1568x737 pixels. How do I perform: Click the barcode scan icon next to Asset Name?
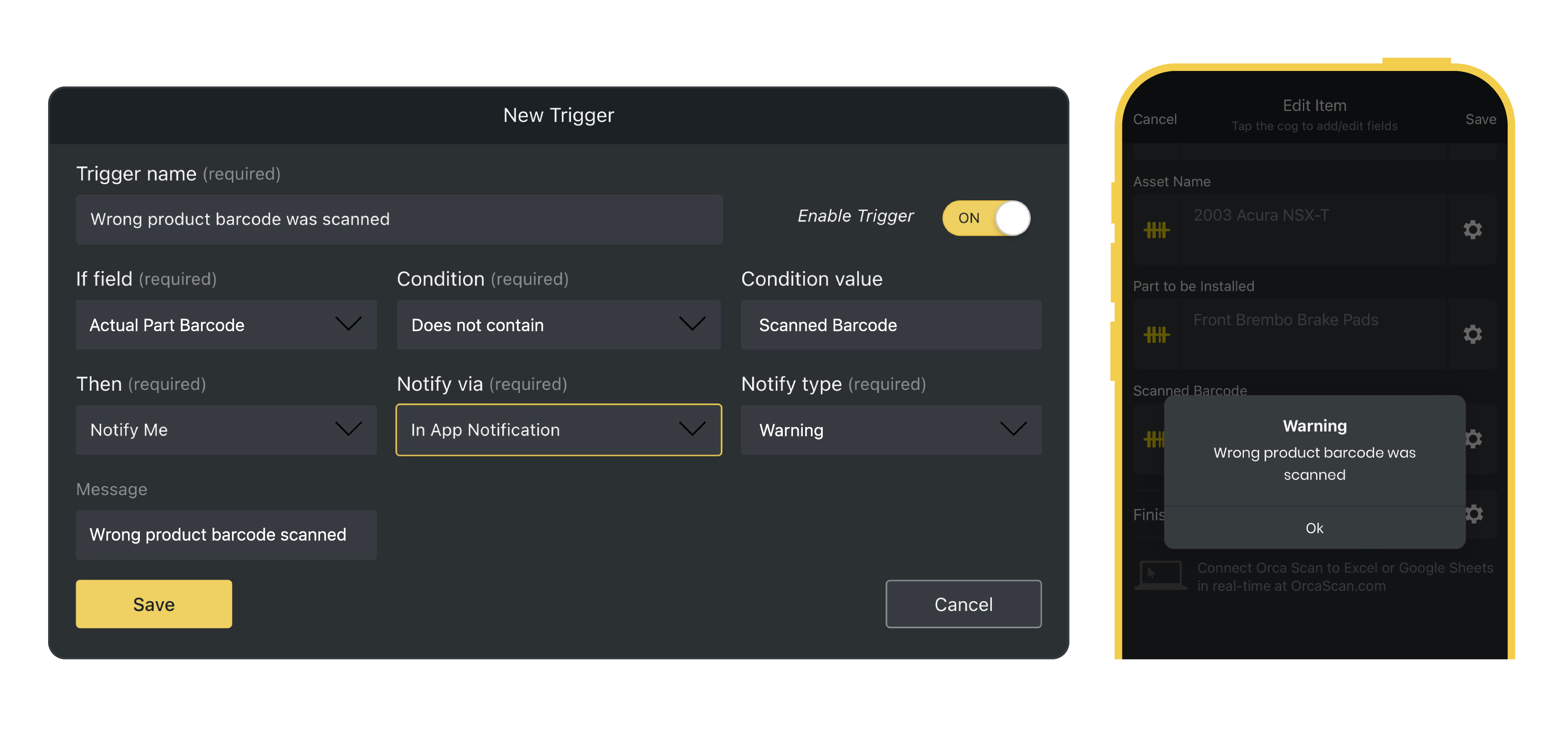[x=1156, y=228]
